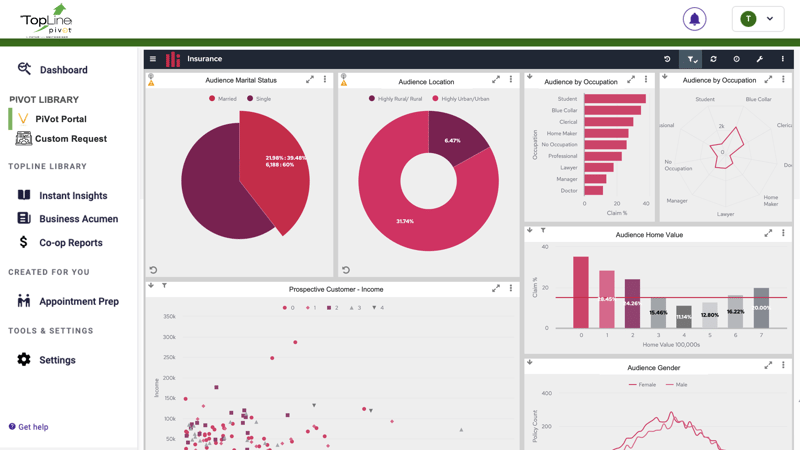Open Occupation bar chart options menu
The image size is (800, 450).
pos(646,80)
